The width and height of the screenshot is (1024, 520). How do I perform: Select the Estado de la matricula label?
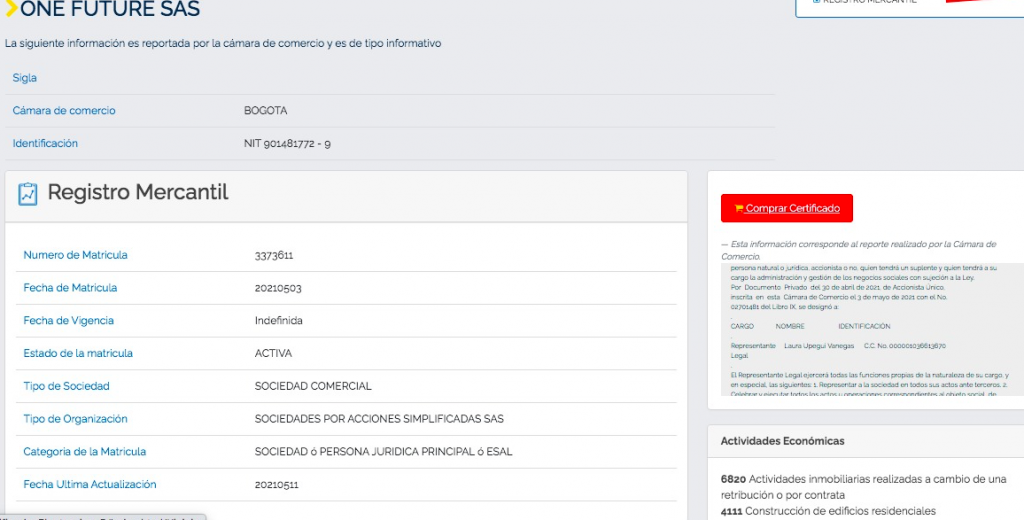click(x=78, y=353)
